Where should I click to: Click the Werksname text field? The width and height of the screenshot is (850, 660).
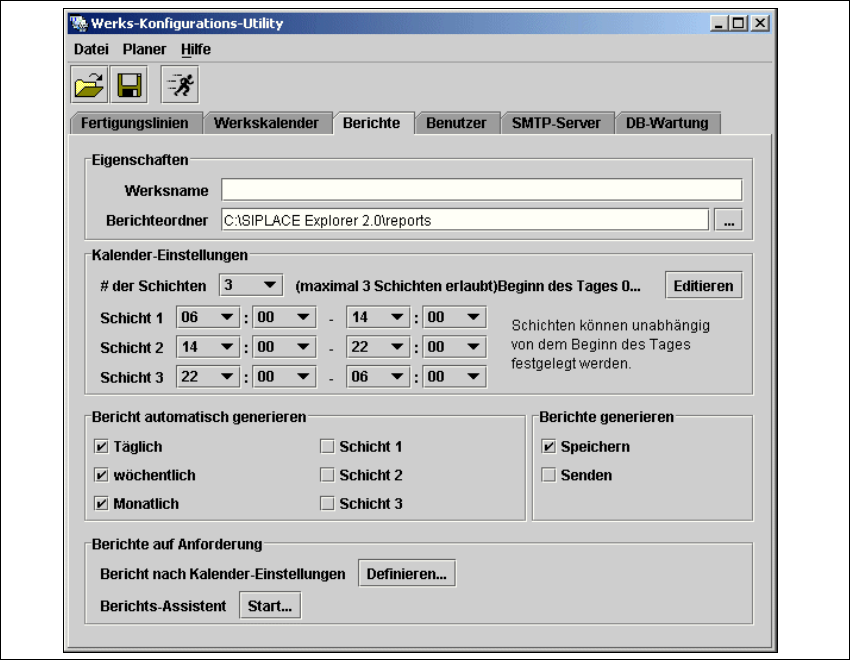pos(481,190)
